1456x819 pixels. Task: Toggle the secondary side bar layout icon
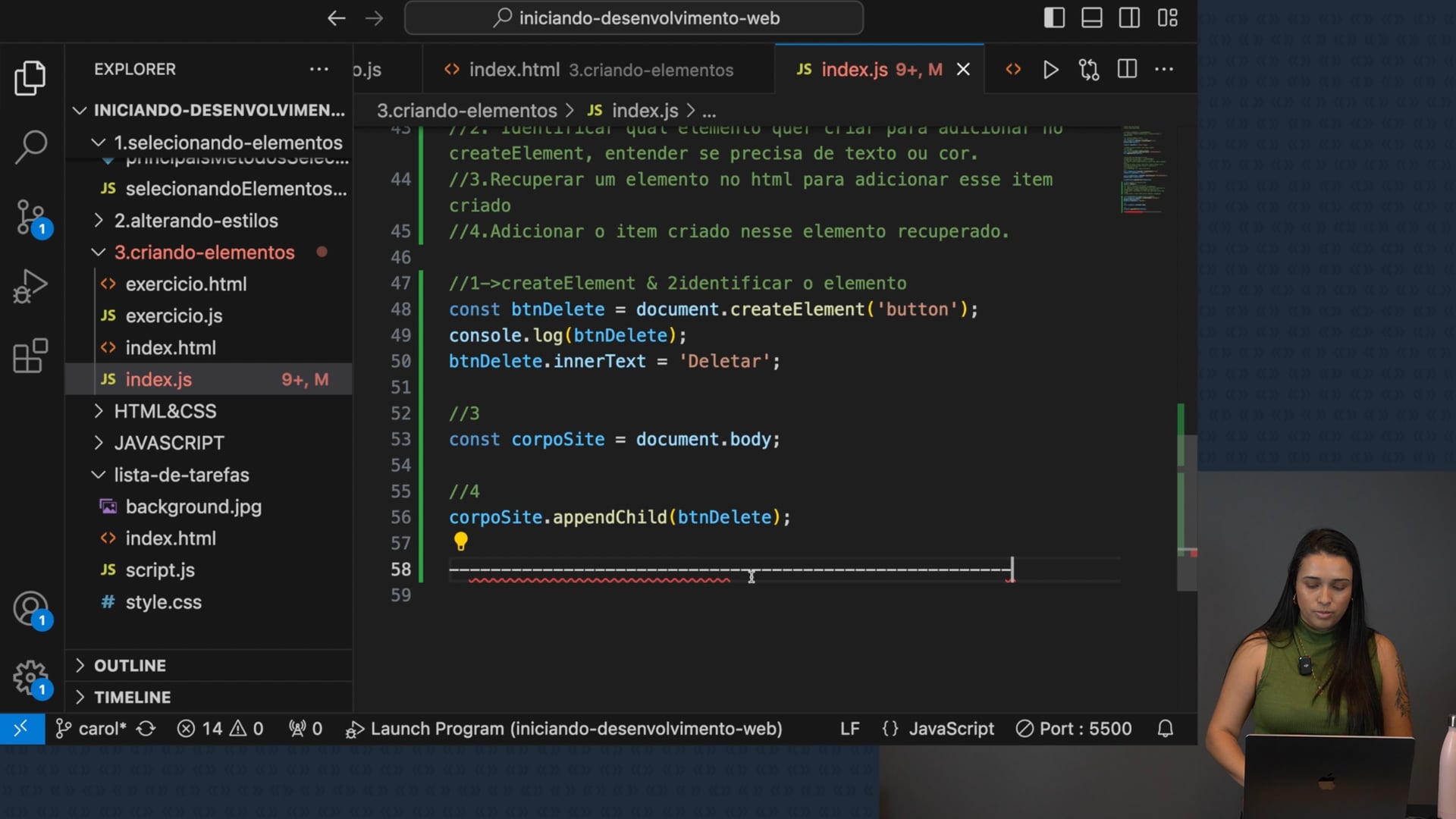tap(1129, 18)
